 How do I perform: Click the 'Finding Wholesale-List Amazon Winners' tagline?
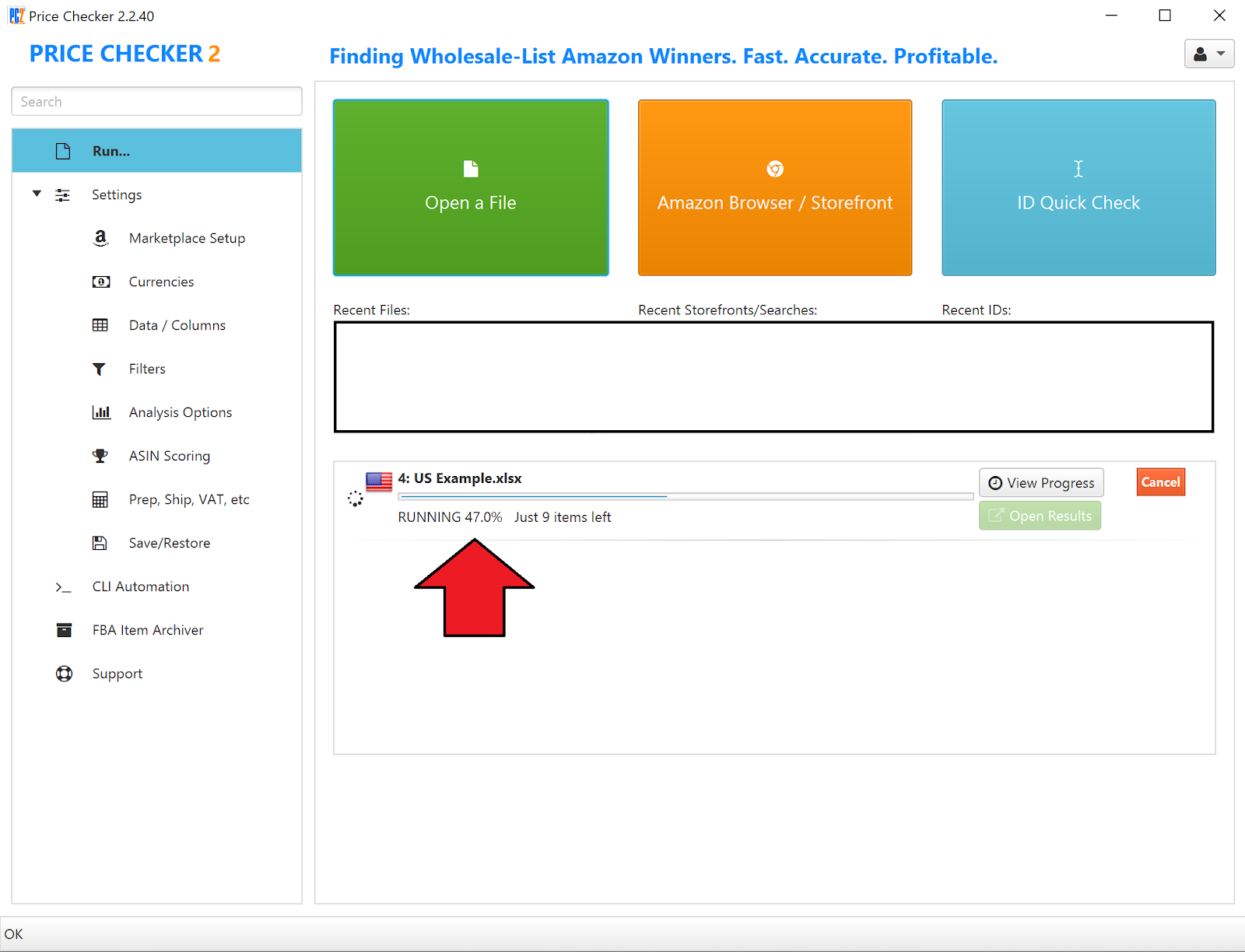click(x=664, y=56)
